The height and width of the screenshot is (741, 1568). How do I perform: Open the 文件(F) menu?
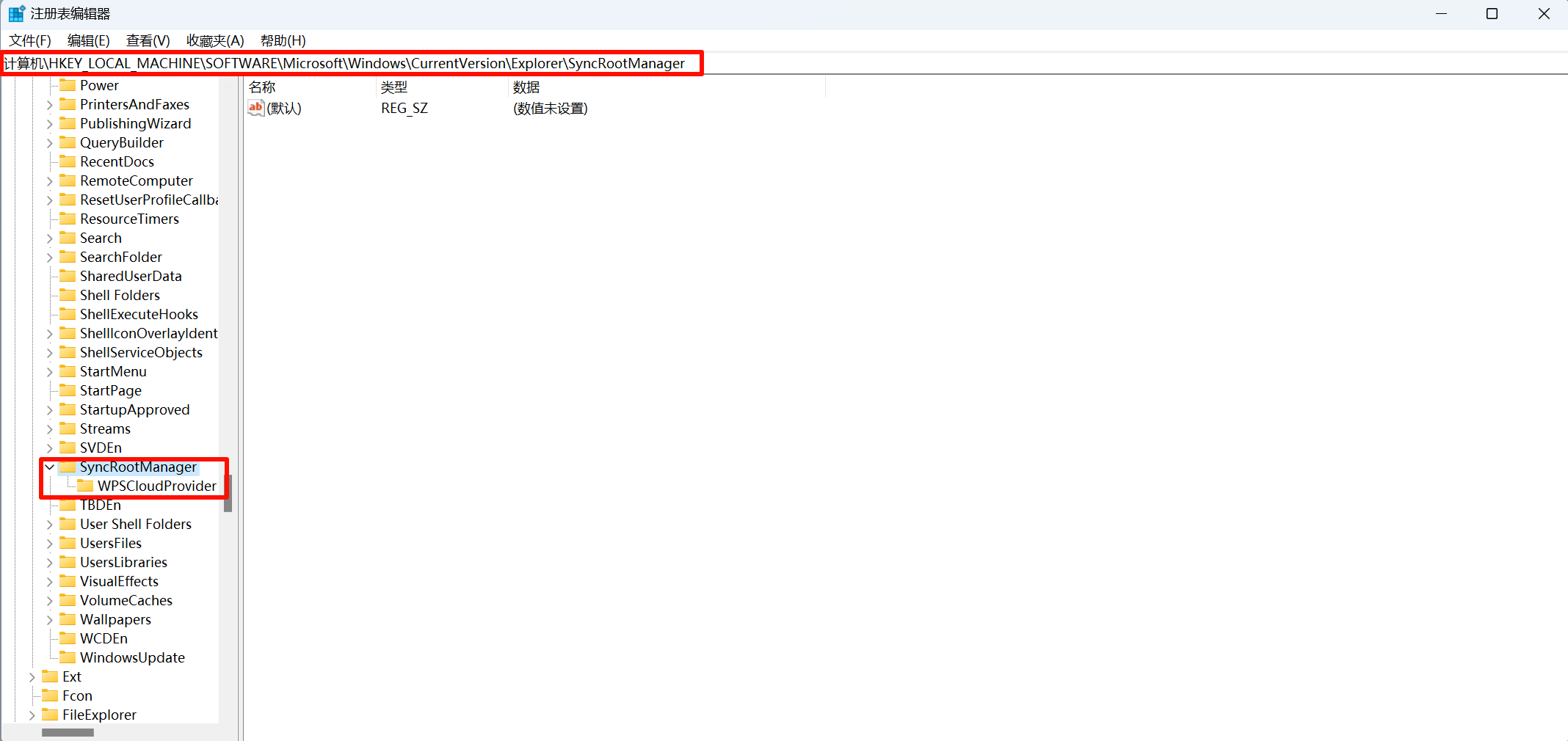point(29,40)
